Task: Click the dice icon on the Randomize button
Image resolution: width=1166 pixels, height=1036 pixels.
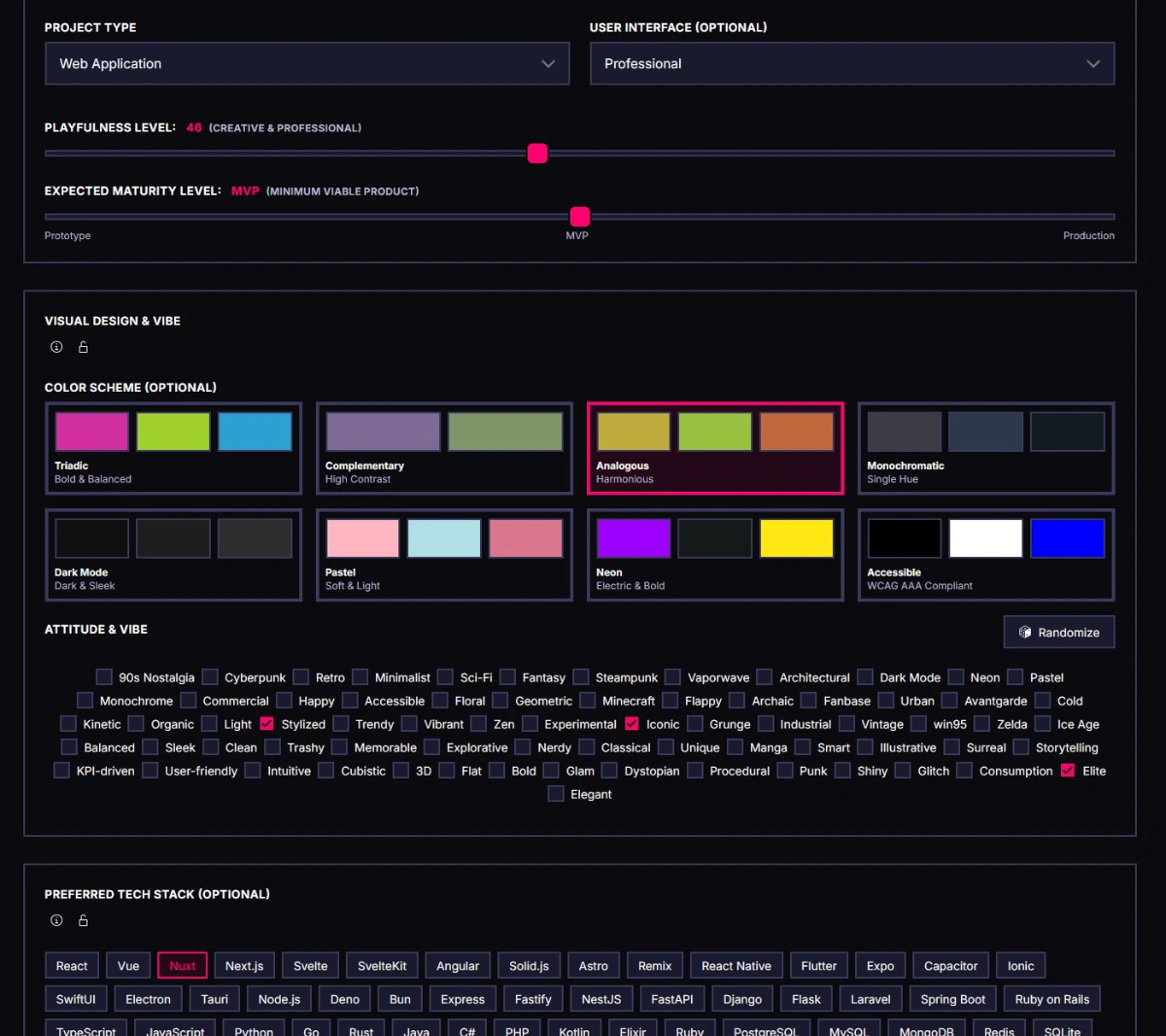Action: [1024, 633]
